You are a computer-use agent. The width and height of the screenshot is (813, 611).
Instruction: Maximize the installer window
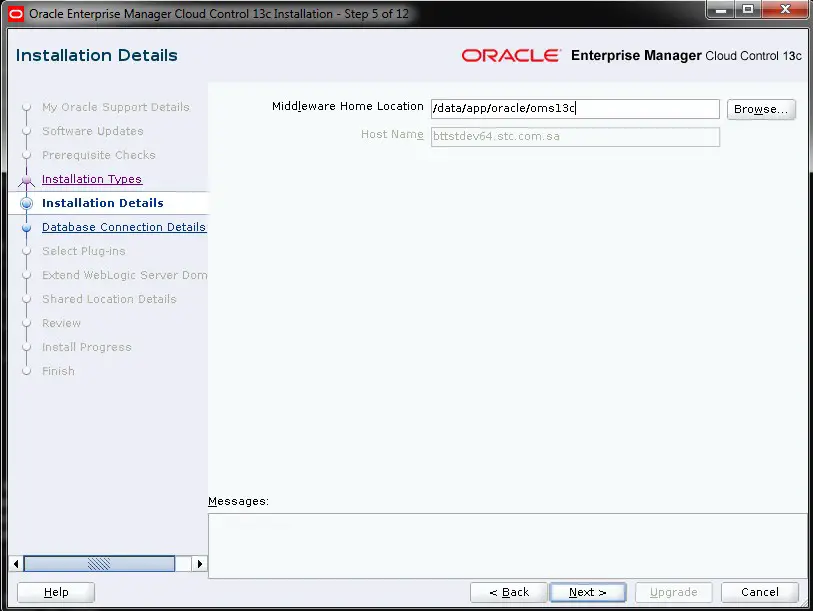point(748,9)
